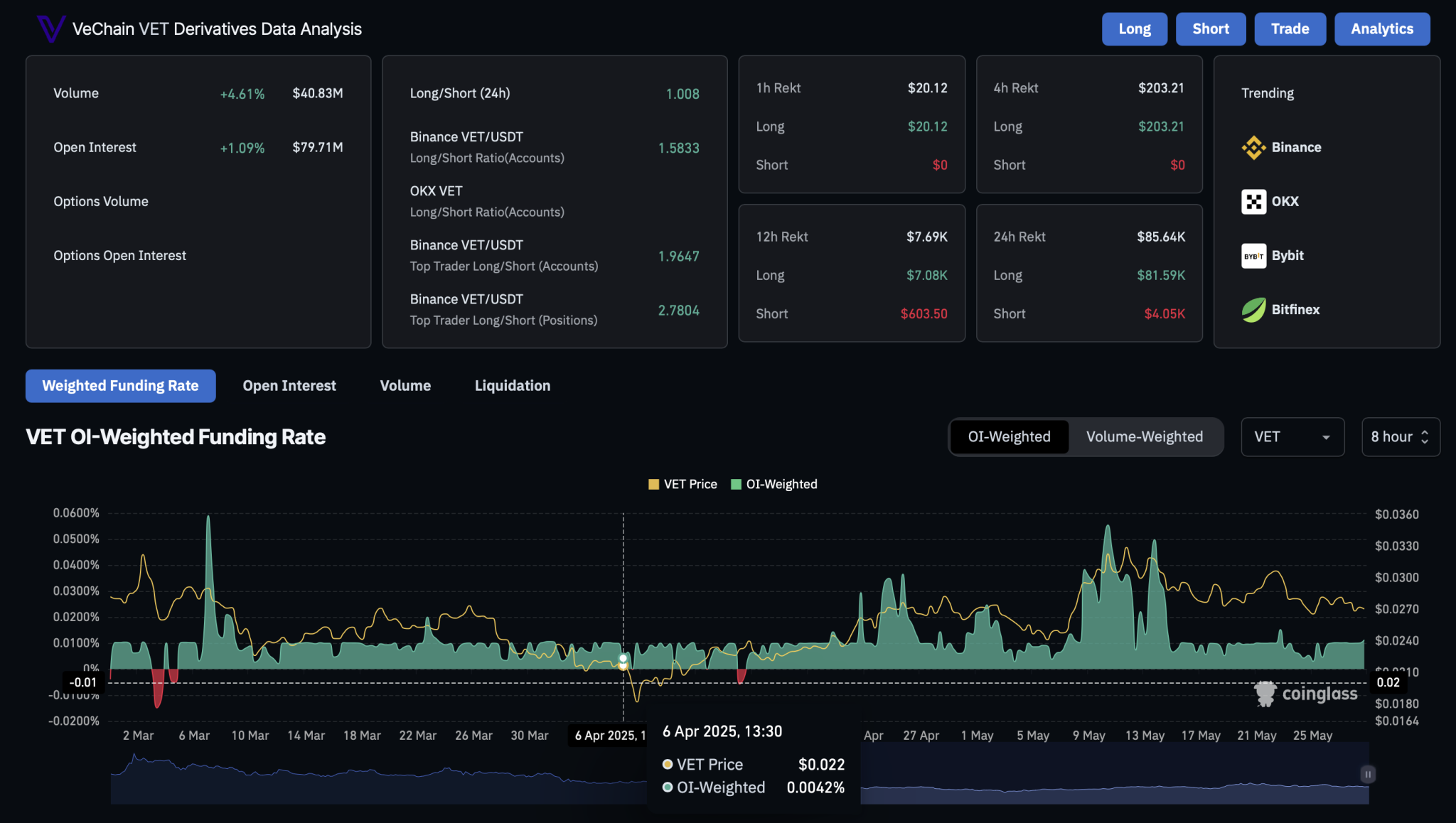Toggle OI-Weighted legend series

[774, 484]
